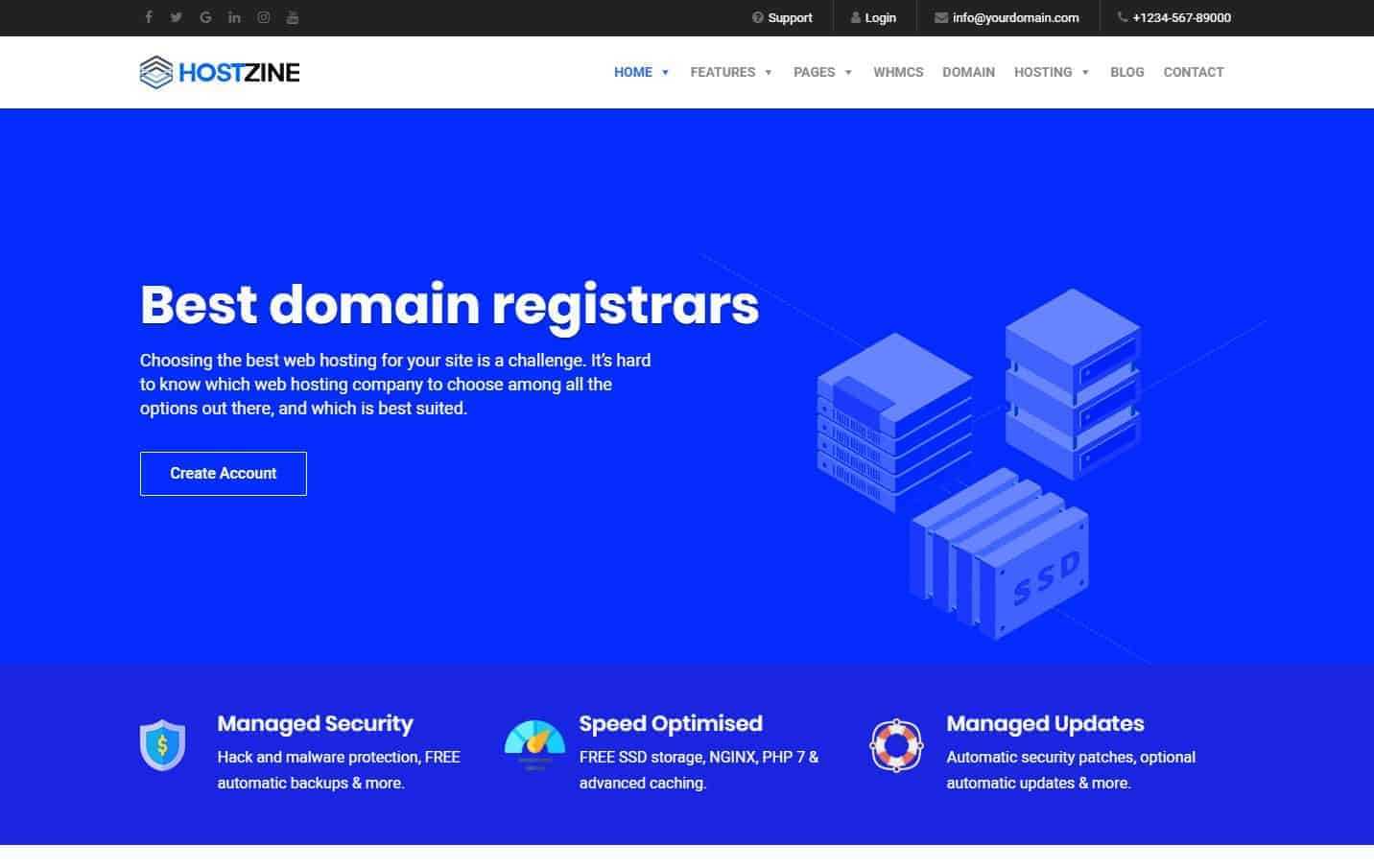The height and width of the screenshot is (868, 1374).
Task: Click the Hostzine logo
Action: click(219, 72)
